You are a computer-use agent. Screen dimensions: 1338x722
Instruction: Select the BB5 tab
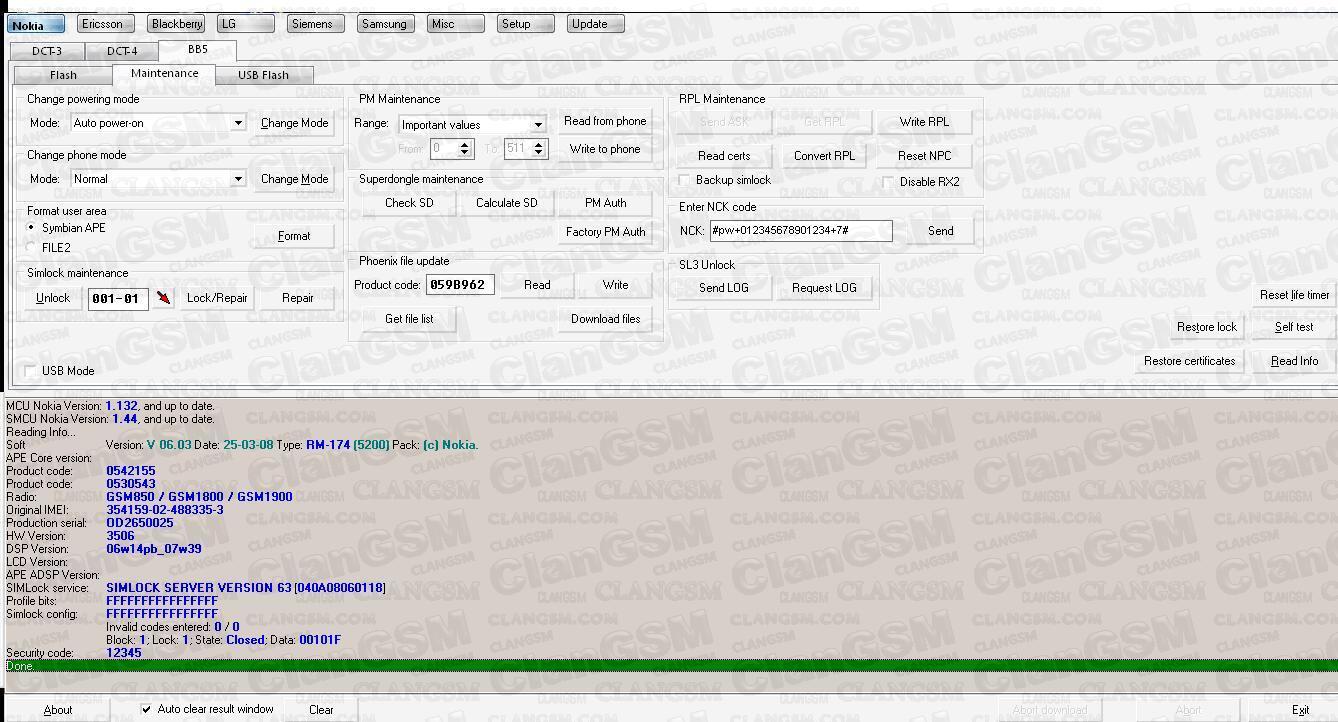pos(198,50)
